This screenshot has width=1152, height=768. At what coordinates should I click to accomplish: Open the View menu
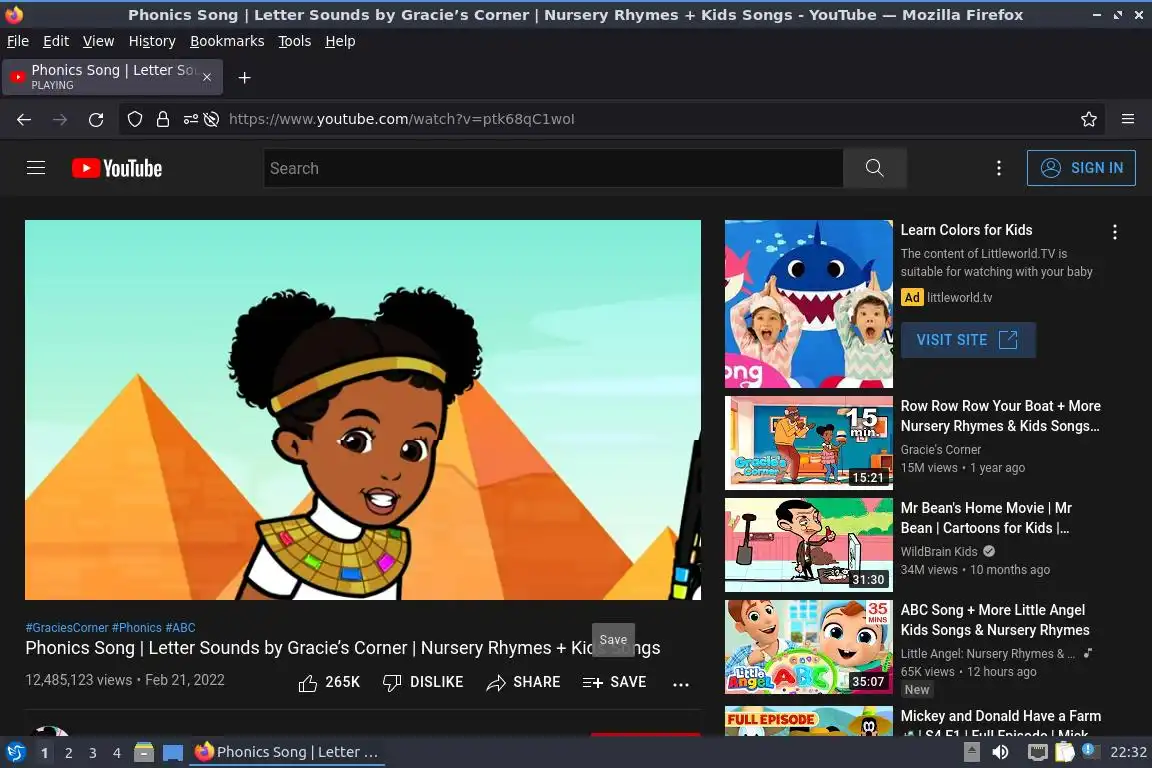pyautogui.click(x=98, y=41)
